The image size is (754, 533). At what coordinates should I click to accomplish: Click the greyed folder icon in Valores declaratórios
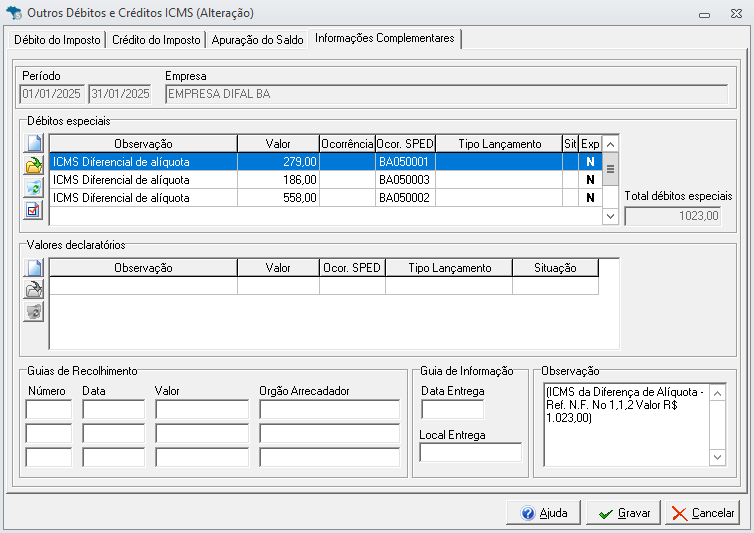[34, 290]
